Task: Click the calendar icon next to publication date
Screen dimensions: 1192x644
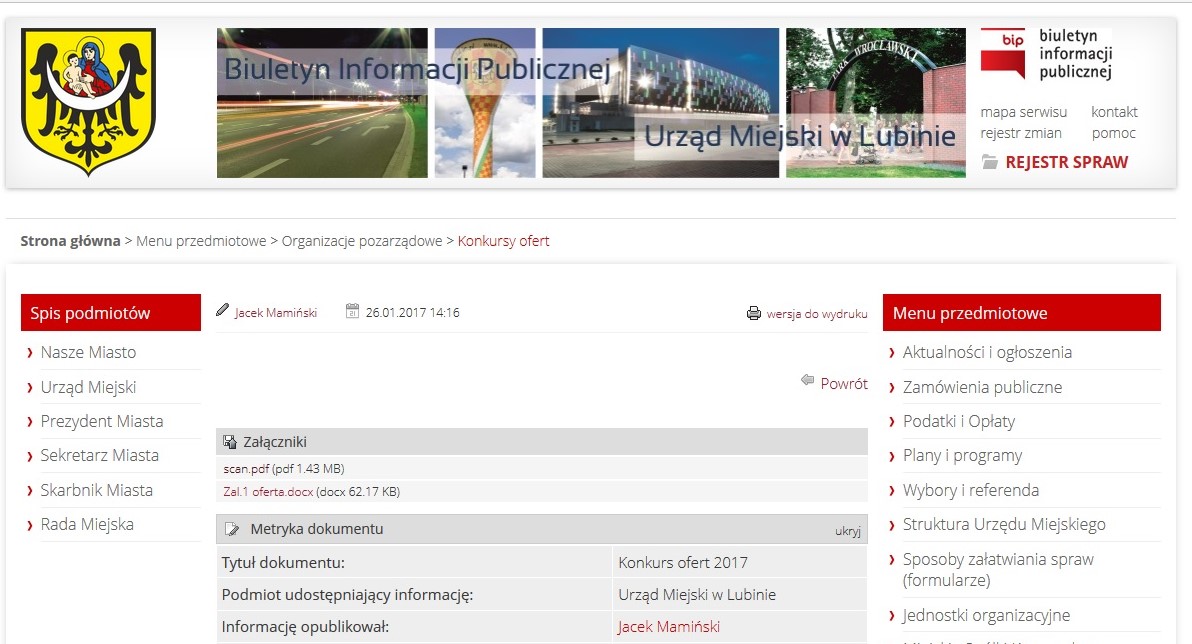Action: coord(352,311)
